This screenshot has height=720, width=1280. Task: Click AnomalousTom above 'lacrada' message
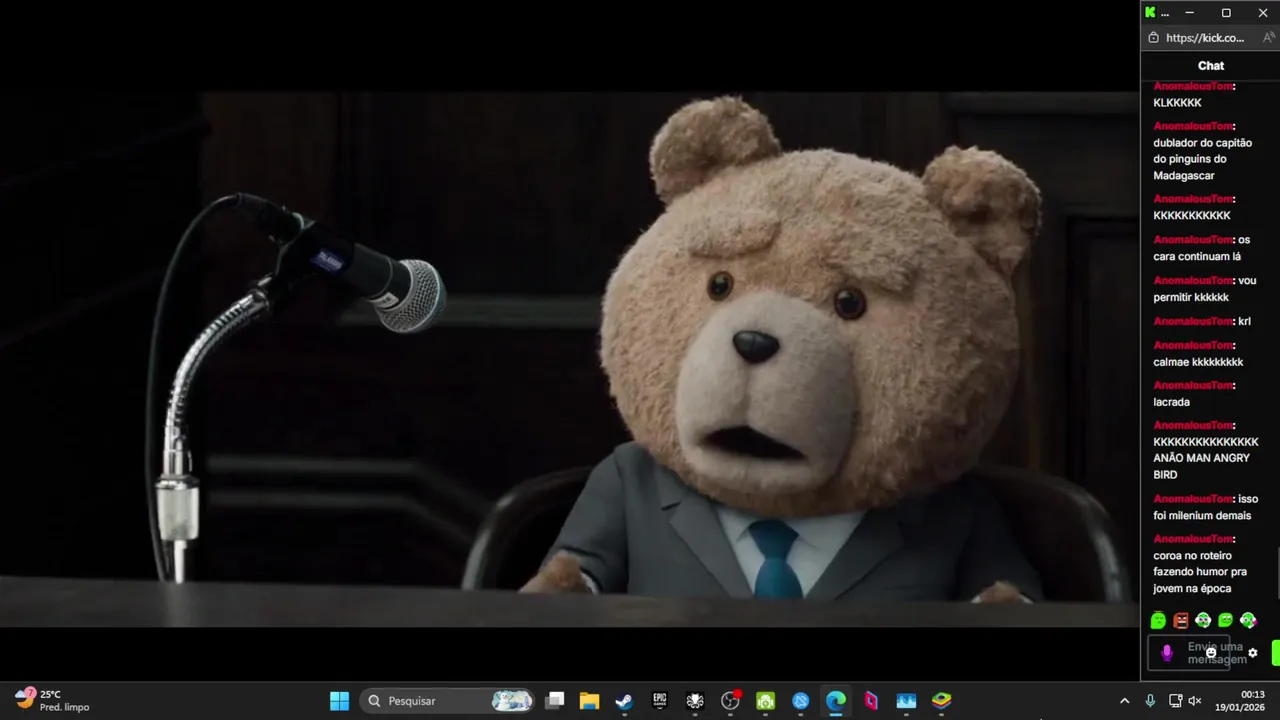(x=1193, y=385)
